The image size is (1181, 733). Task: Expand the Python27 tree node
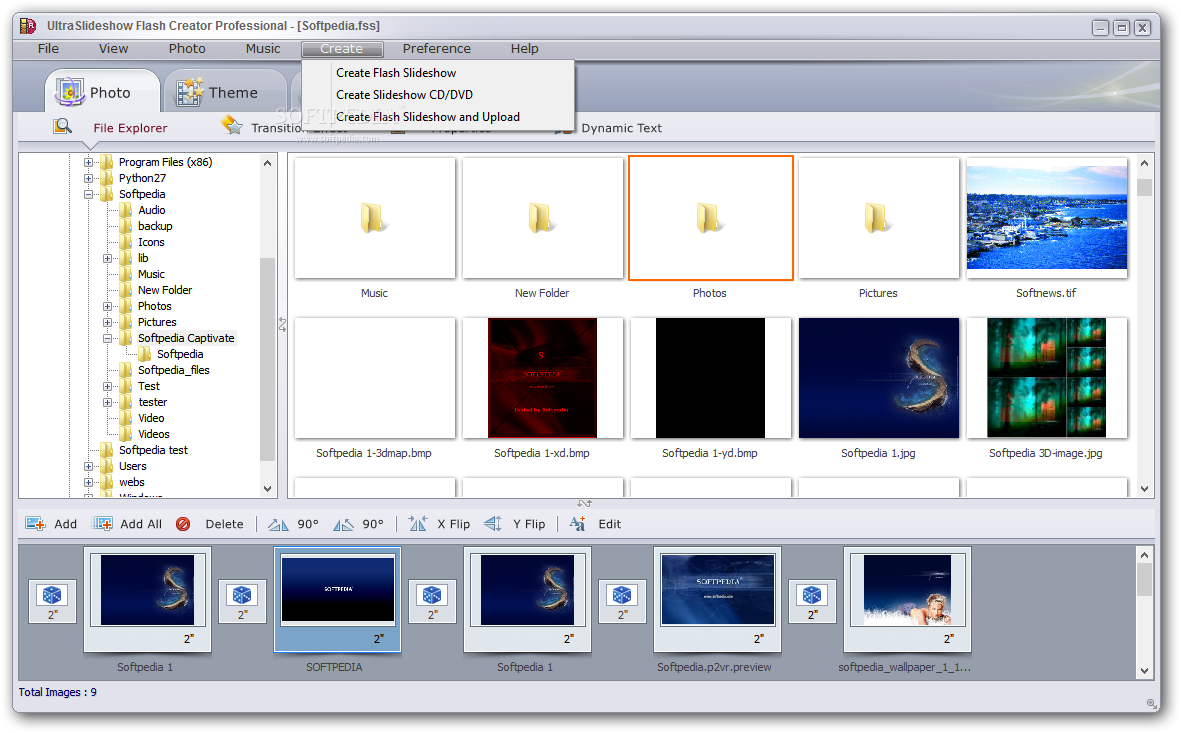point(88,179)
